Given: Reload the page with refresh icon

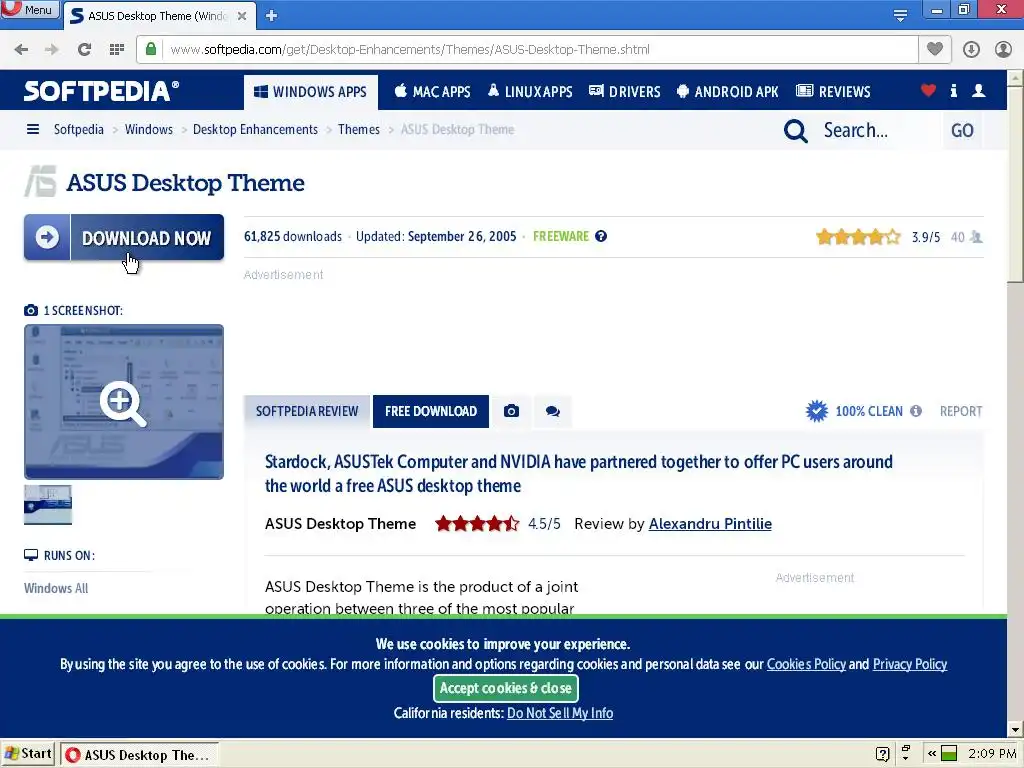Looking at the screenshot, I should click(84, 50).
